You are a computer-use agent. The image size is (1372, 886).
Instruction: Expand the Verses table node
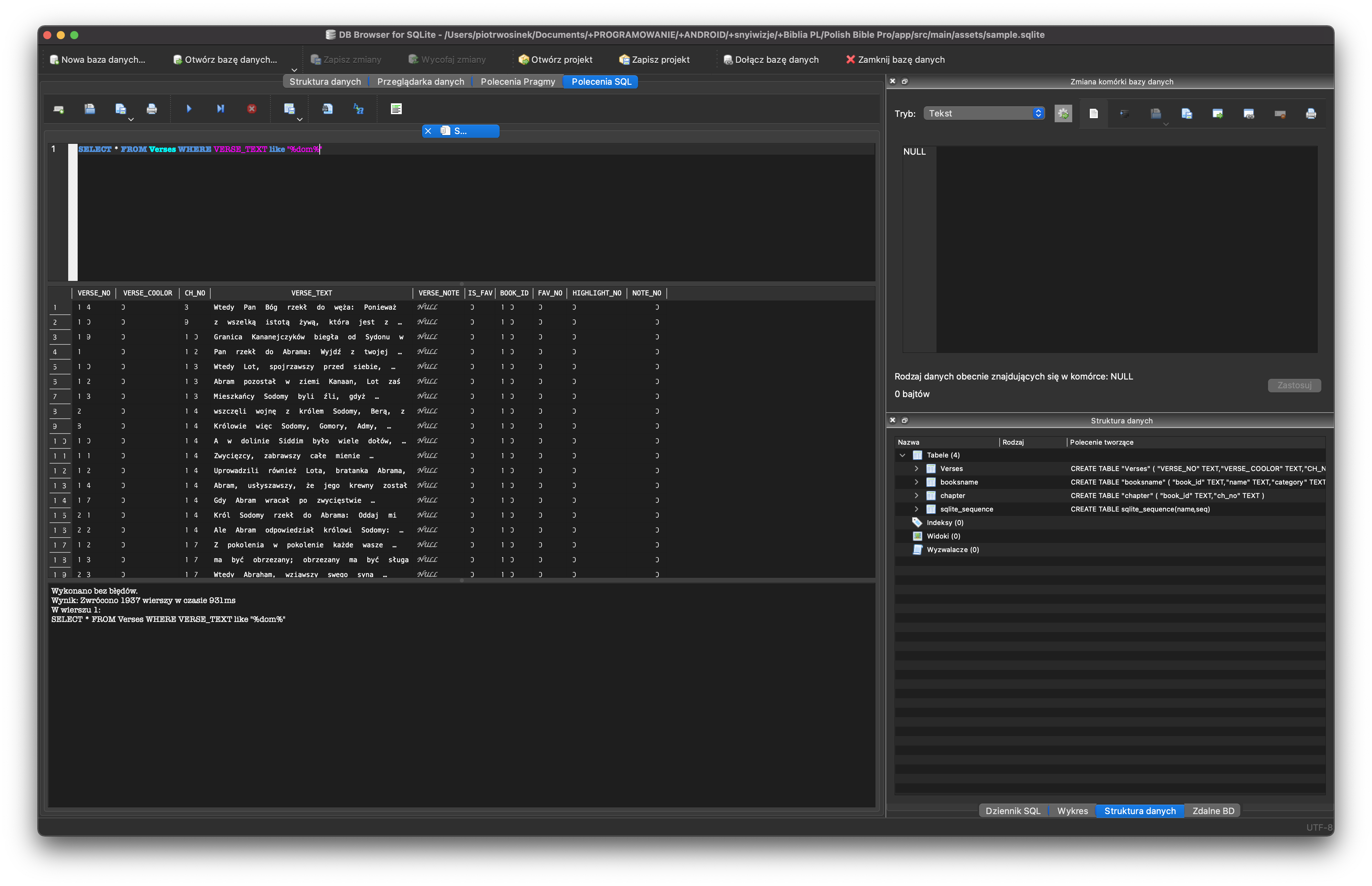point(917,468)
